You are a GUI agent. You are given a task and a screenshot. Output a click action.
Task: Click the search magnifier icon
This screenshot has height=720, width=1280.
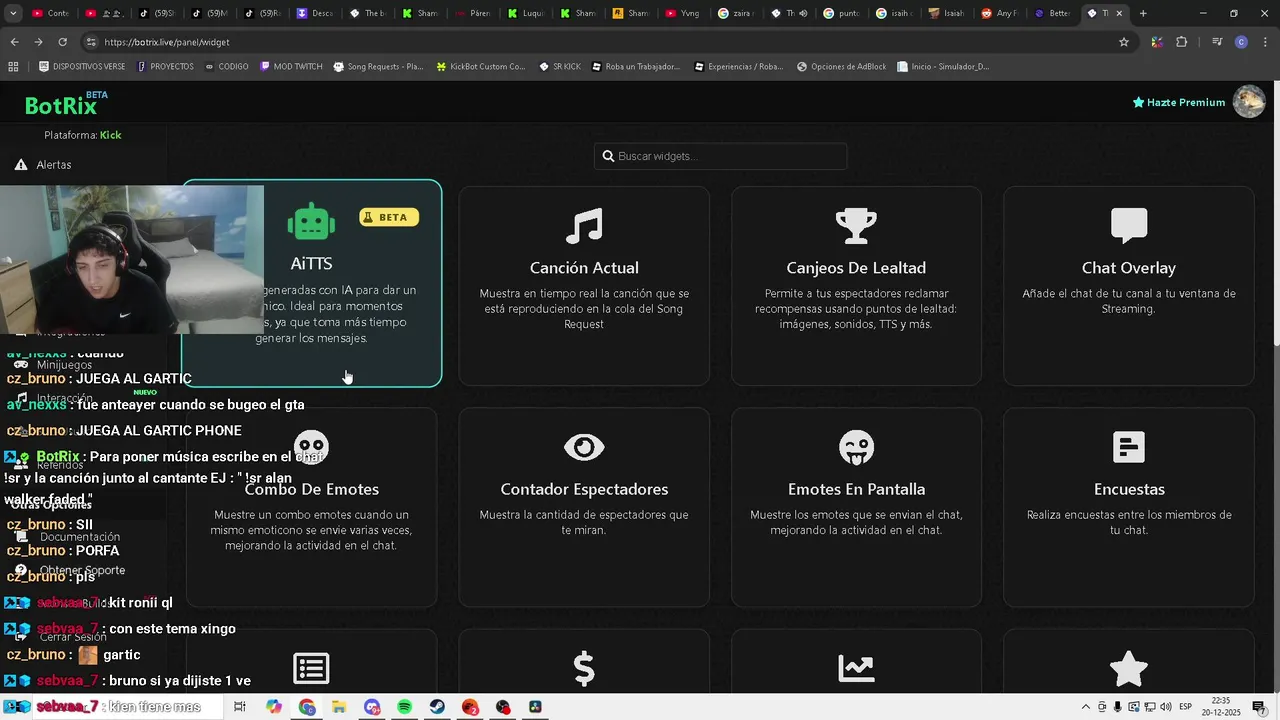point(608,156)
